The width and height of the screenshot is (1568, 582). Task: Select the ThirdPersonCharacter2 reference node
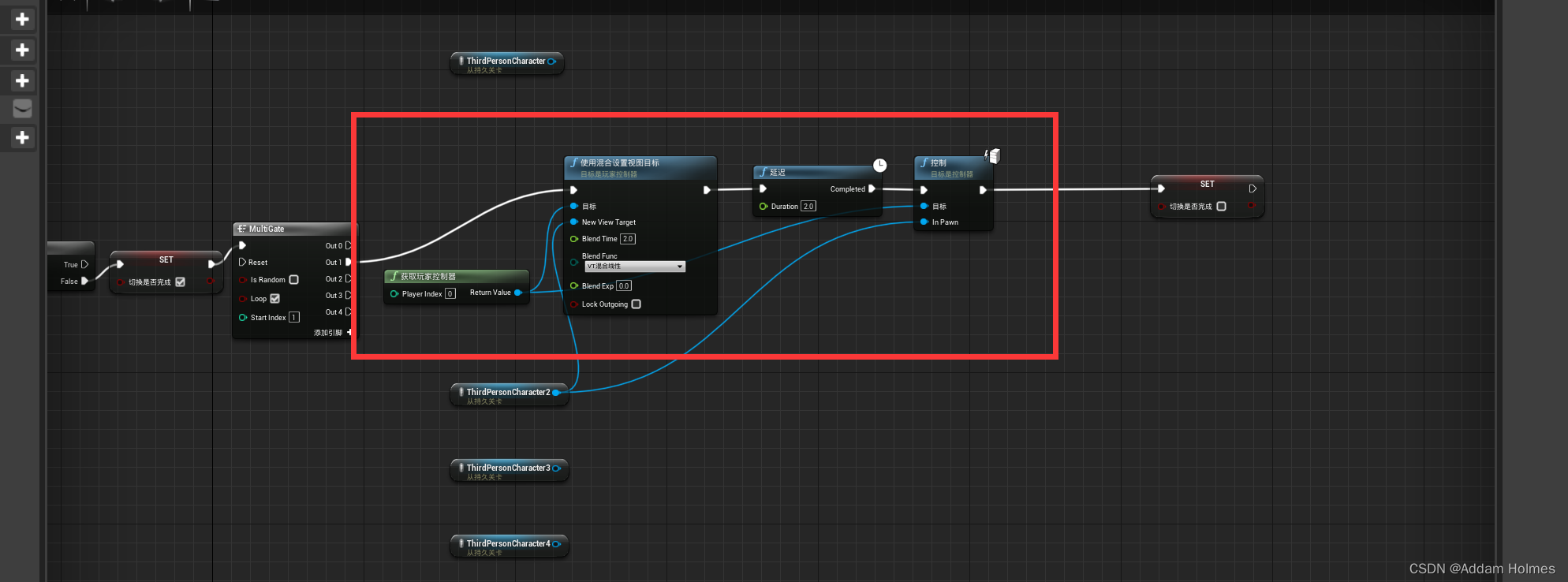click(x=509, y=395)
